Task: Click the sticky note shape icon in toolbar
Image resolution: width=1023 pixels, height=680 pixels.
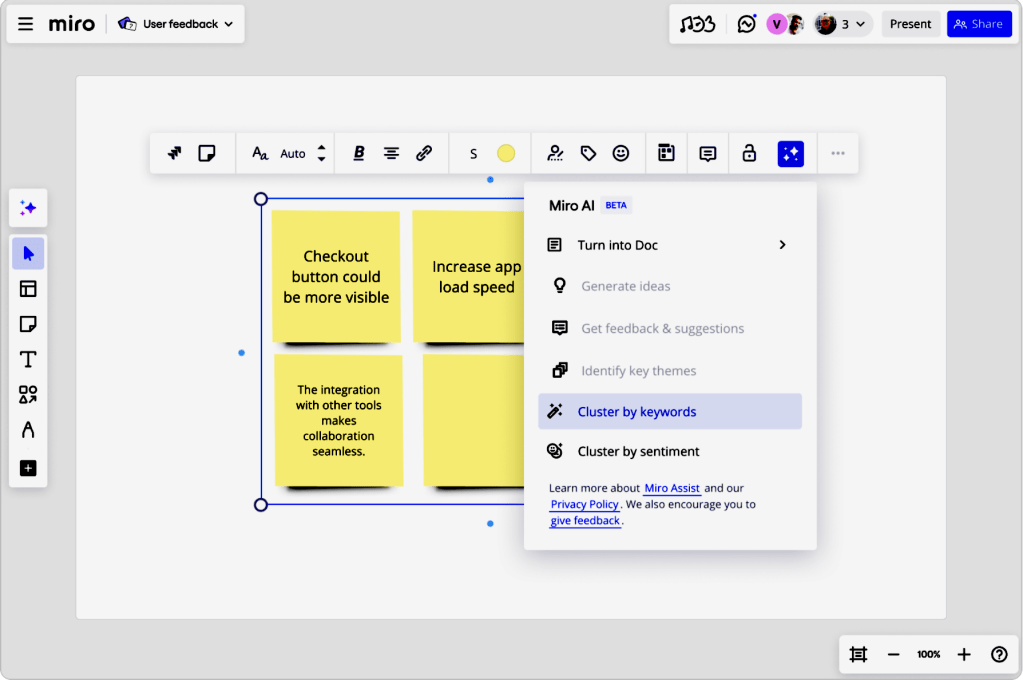Action: click(207, 153)
